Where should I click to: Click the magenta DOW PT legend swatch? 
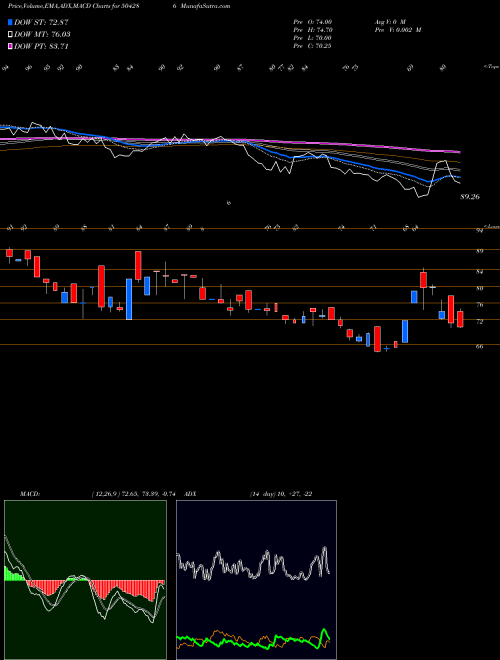(10, 46)
